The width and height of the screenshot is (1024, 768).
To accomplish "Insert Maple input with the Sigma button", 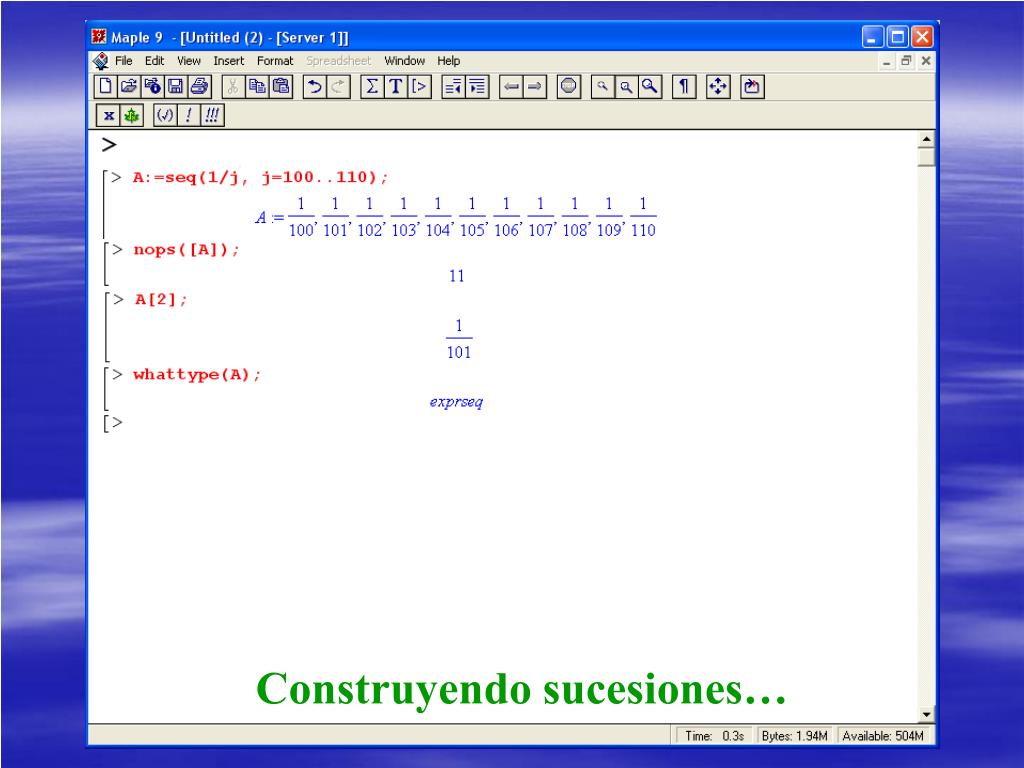I will tap(372, 86).
